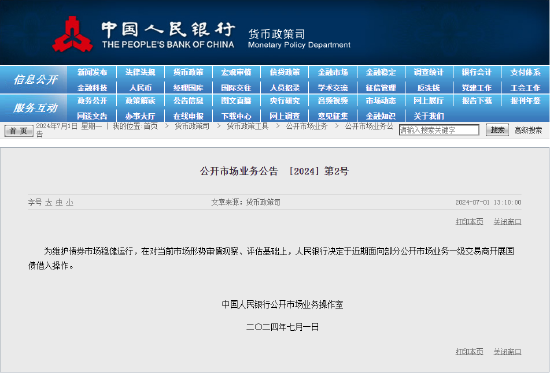Open the 金融稳定 menu item
The height and width of the screenshot is (373, 550).
(x=381, y=72)
